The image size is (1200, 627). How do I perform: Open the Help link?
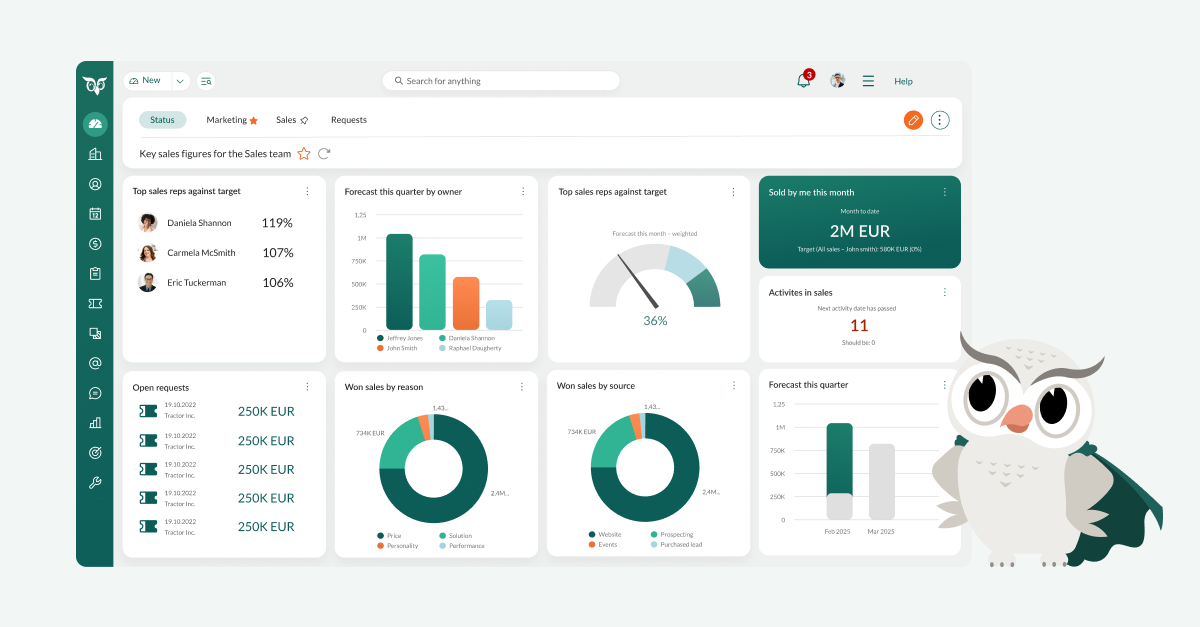[903, 81]
